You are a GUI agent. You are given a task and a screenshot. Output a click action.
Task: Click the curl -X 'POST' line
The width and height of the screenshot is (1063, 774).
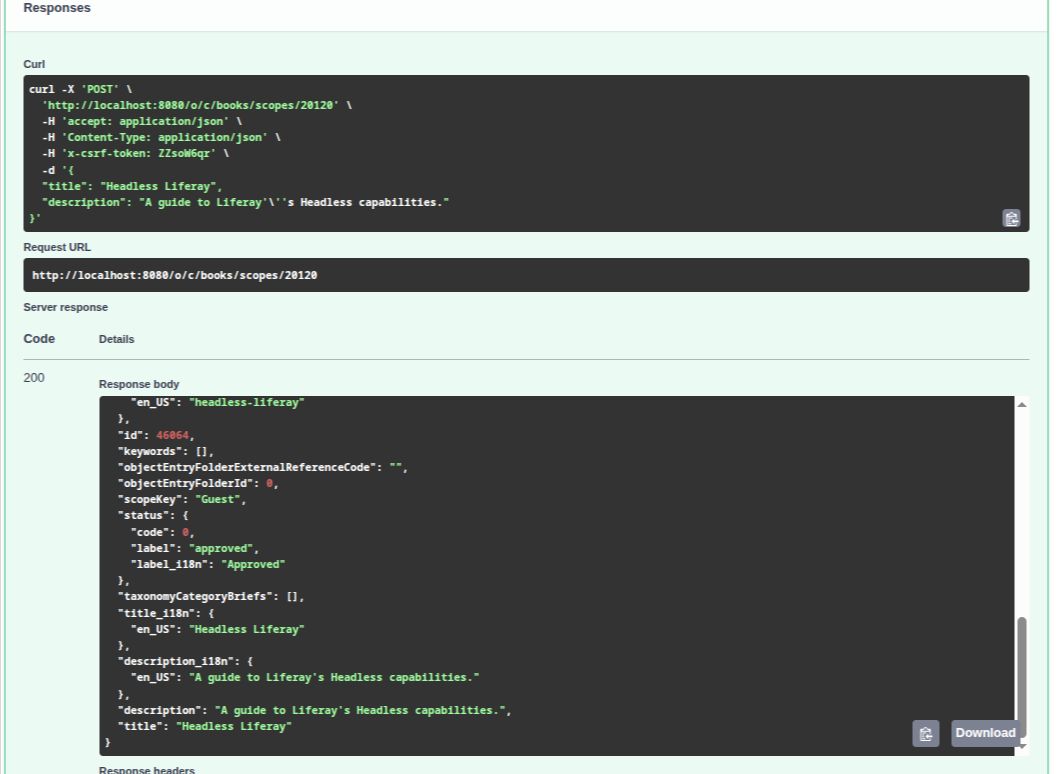(81, 89)
